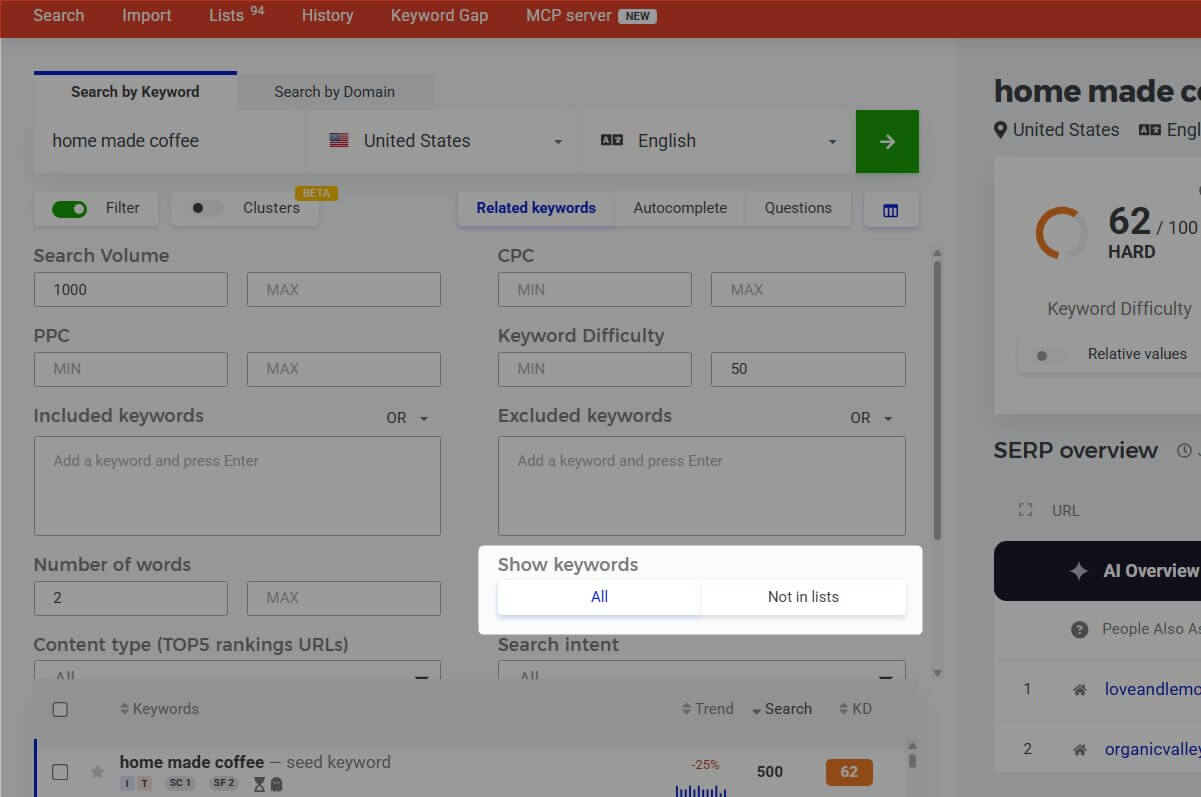The image size is (1201, 797).
Task: Click the Number of words min field
Action: tap(131, 598)
